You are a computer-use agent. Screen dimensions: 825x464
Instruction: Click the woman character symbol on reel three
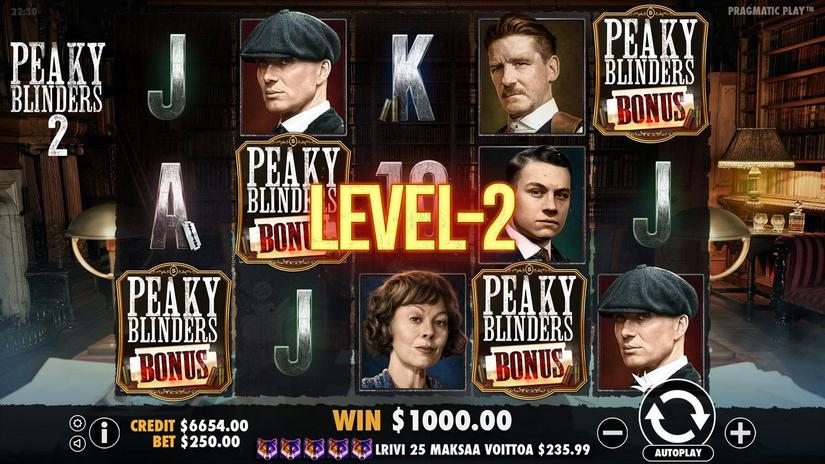(412, 331)
